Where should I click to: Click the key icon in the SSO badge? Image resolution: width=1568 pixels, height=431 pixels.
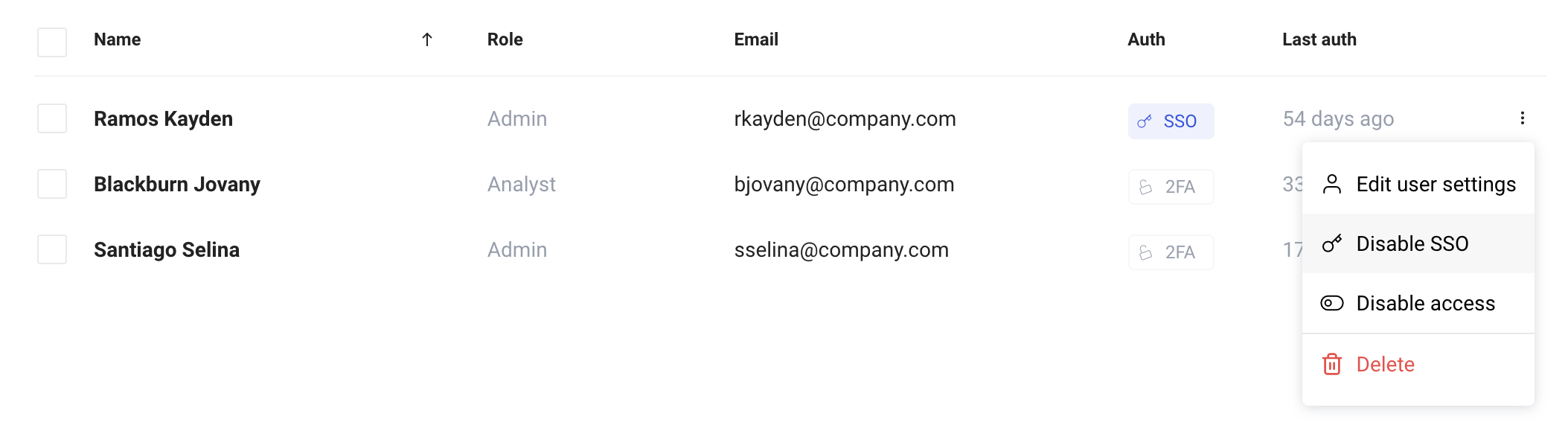pos(1145,121)
